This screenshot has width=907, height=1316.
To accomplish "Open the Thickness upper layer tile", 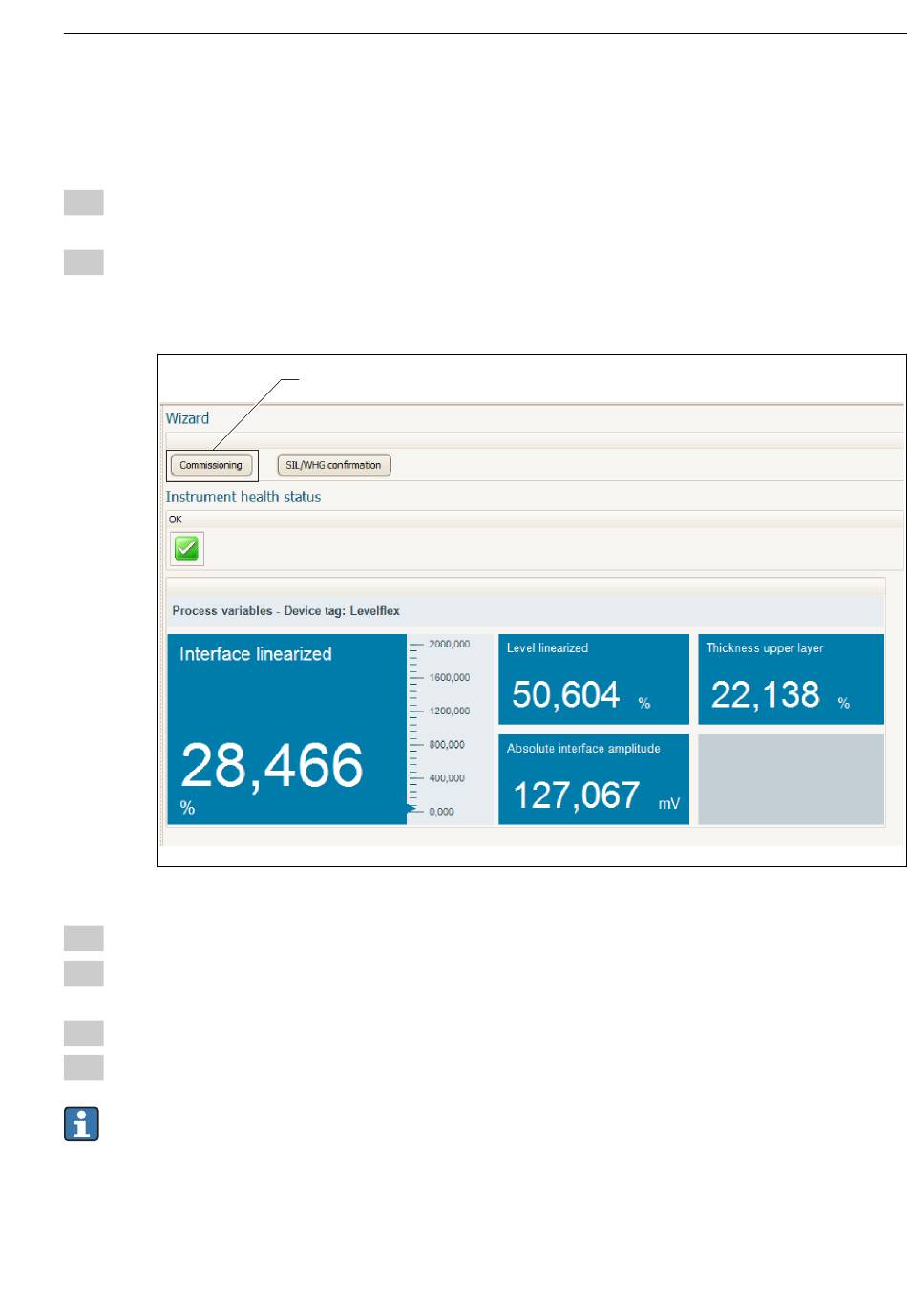I will pyautogui.click(x=791, y=679).
